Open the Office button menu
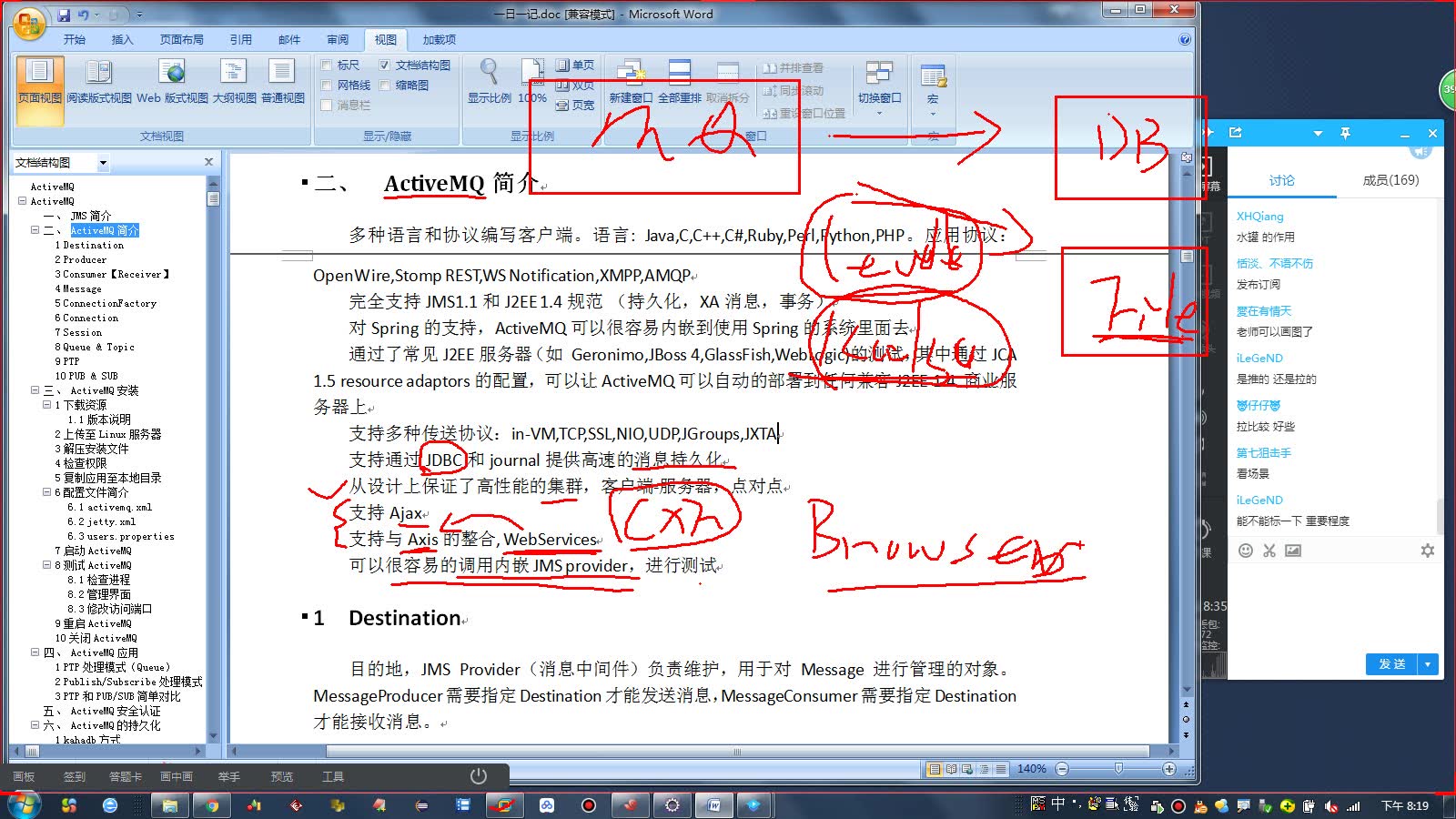Viewport: 1456px width, 819px height. (29, 23)
